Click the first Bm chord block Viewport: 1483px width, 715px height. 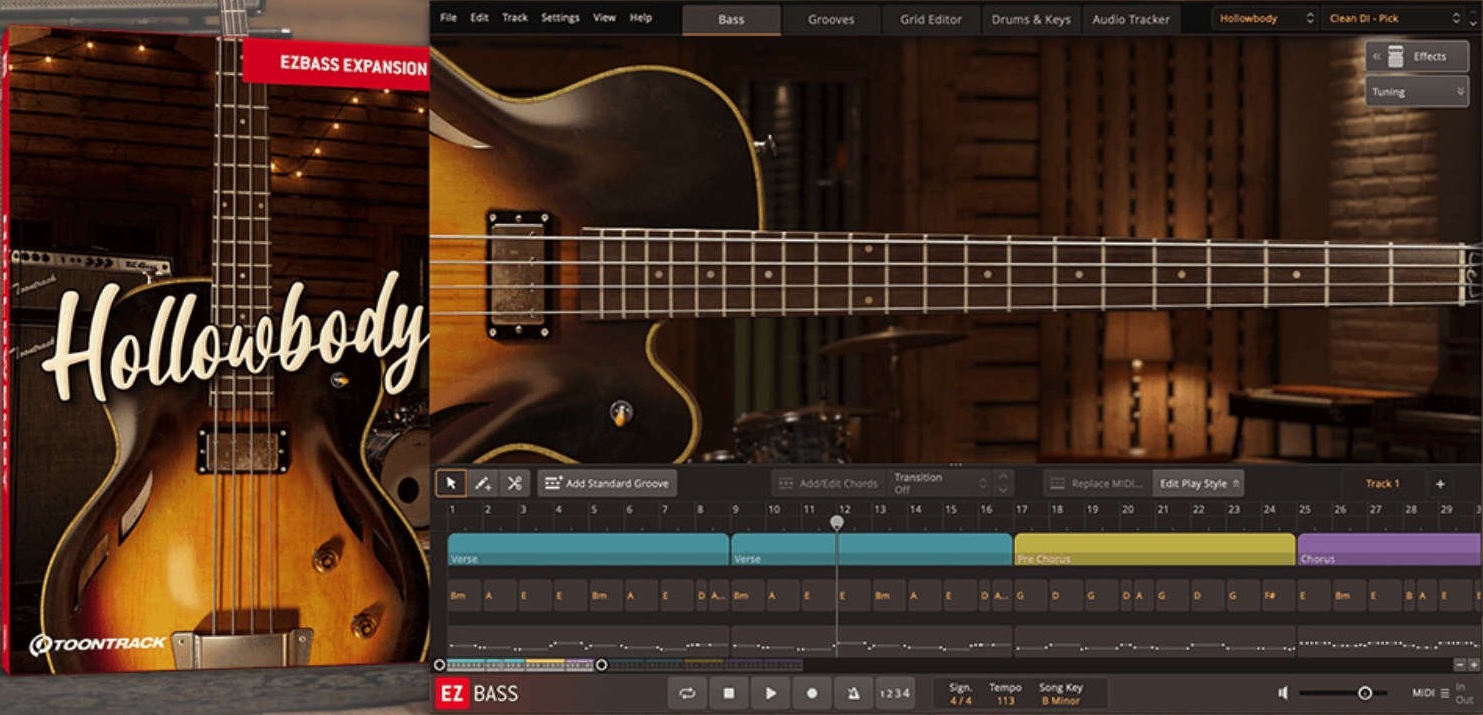pyautogui.click(x=464, y=595)
